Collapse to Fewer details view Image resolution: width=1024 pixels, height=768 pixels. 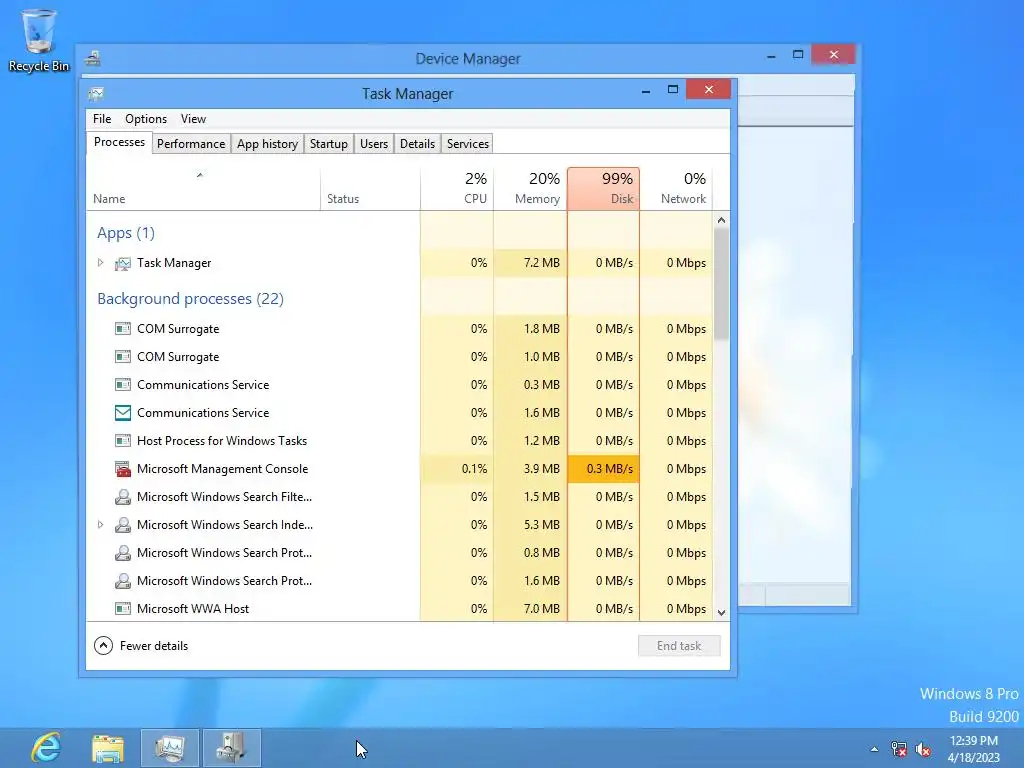[141, 646]
